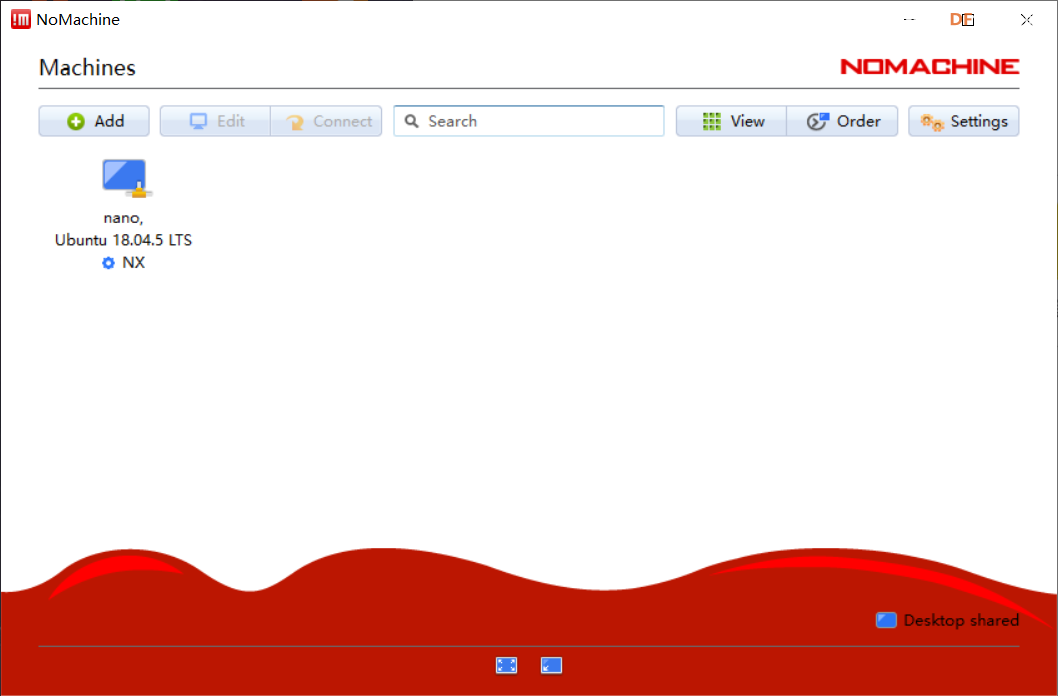Click the Edit button

(215, 121)
